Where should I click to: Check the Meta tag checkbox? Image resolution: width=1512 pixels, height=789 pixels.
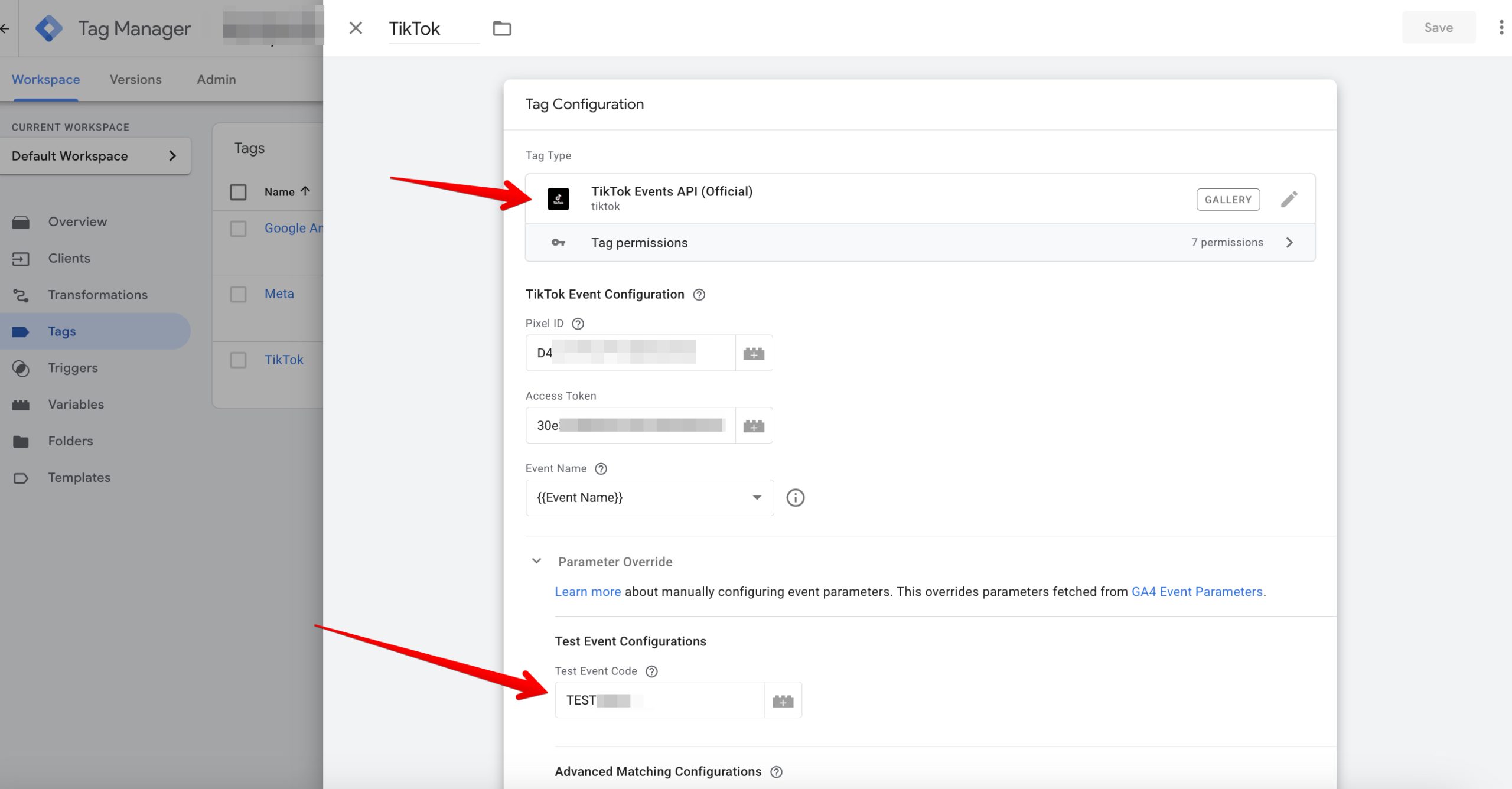(x=238, y=294)
